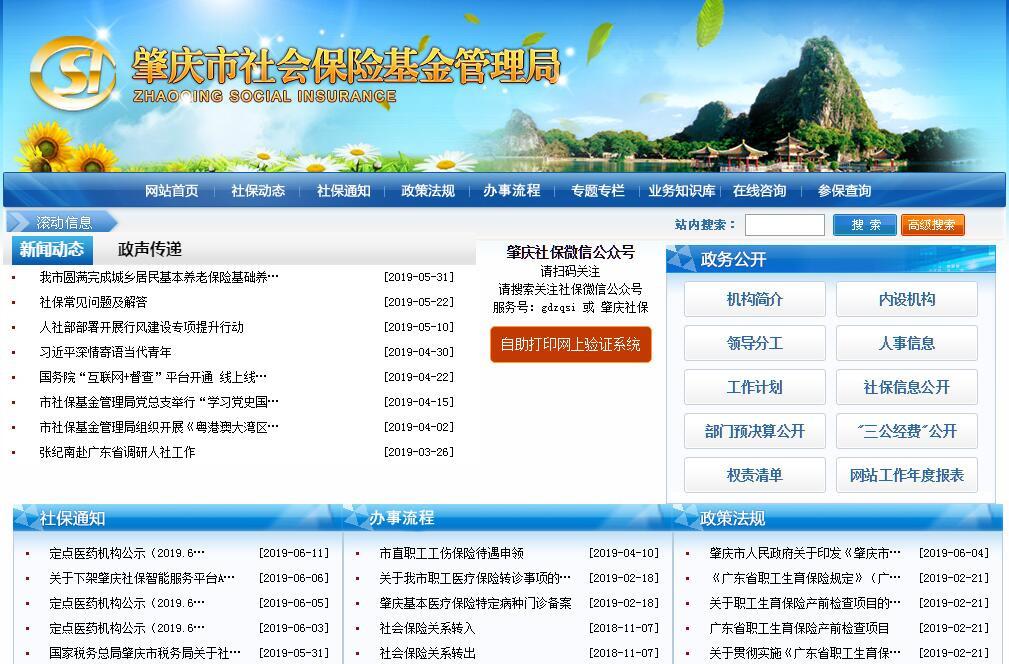The image size is (1009, 664).
Task: Select 办事流程 in the navigation bar
Action: pyautogui.click(x=511, y=191)
